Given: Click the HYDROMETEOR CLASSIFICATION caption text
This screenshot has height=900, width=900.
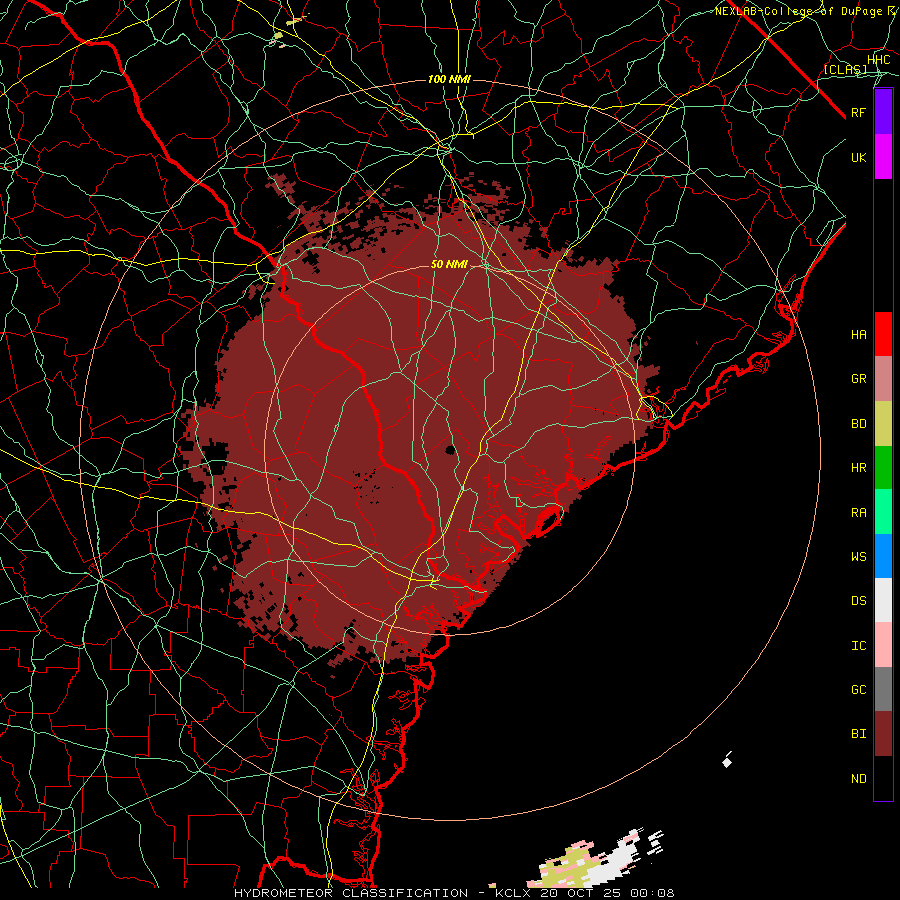Looking at the screenshot, I should [351, 893].
